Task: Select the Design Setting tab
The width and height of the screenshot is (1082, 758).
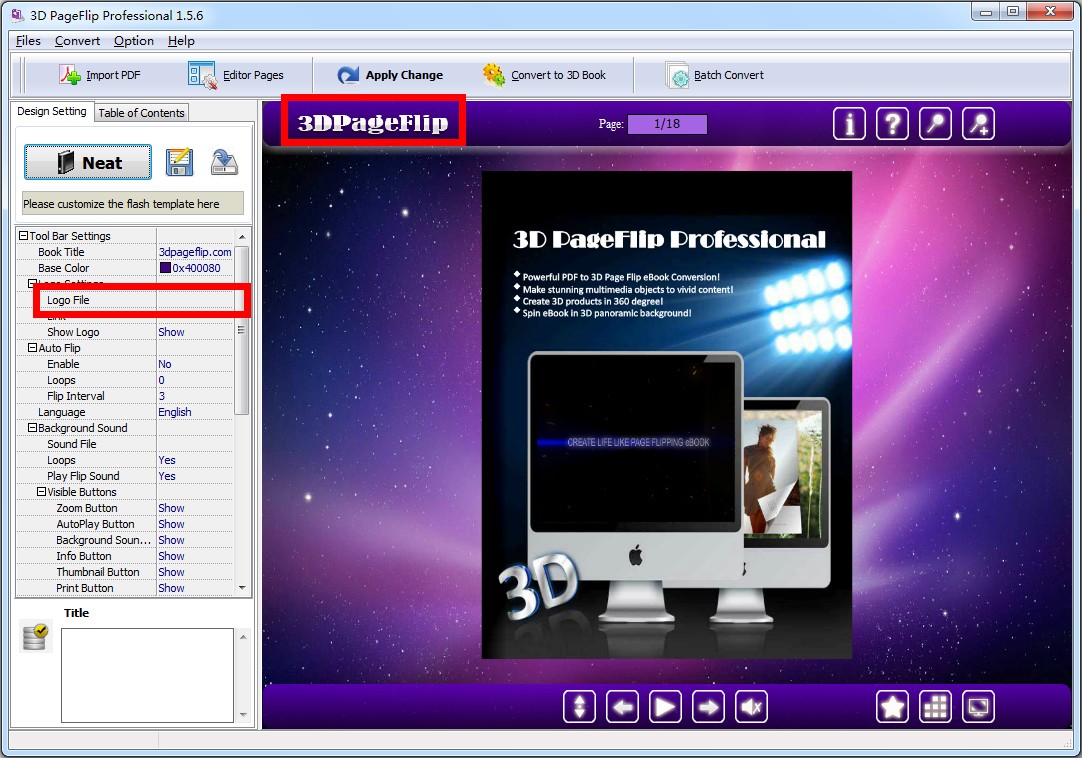Action: tap(52, 111)
